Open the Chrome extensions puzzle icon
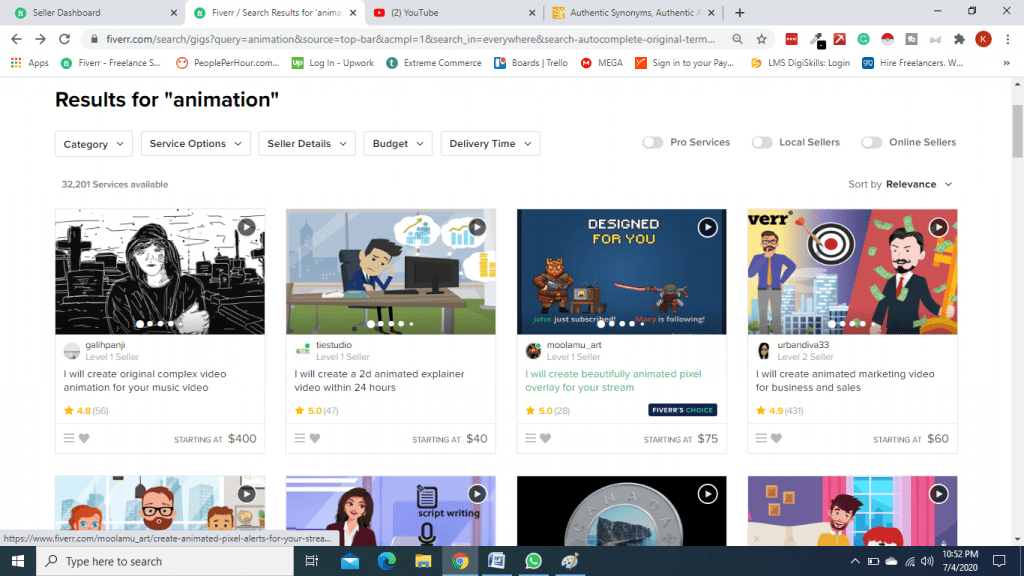 tap(959, 39)
